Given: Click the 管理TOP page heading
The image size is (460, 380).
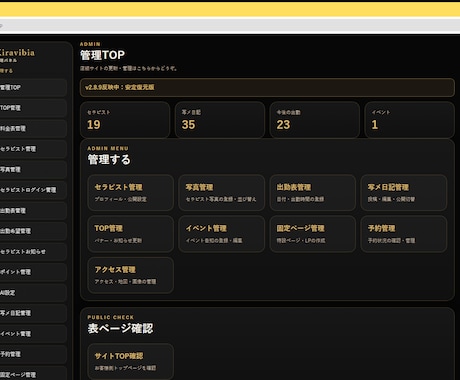Looking at the screenshot, I should coord(102,55).
